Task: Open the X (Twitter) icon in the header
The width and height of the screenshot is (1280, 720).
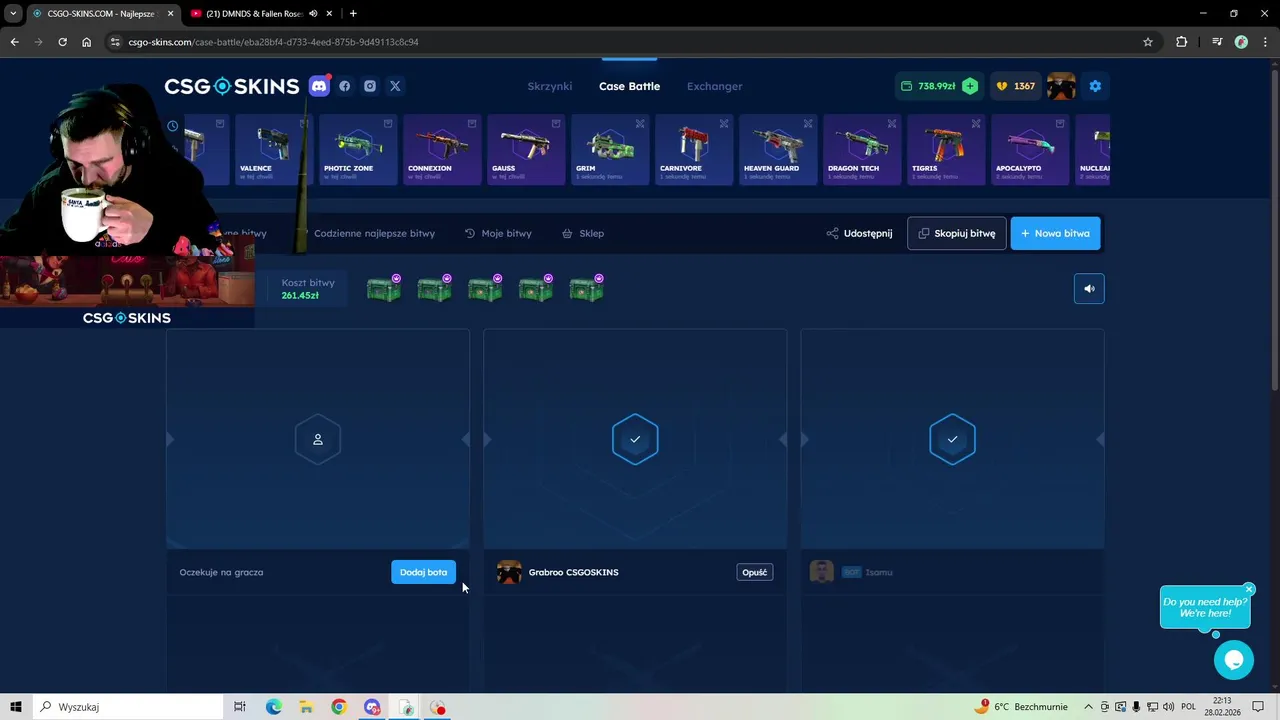Action: pyautogui.click(x=395, y=86)
